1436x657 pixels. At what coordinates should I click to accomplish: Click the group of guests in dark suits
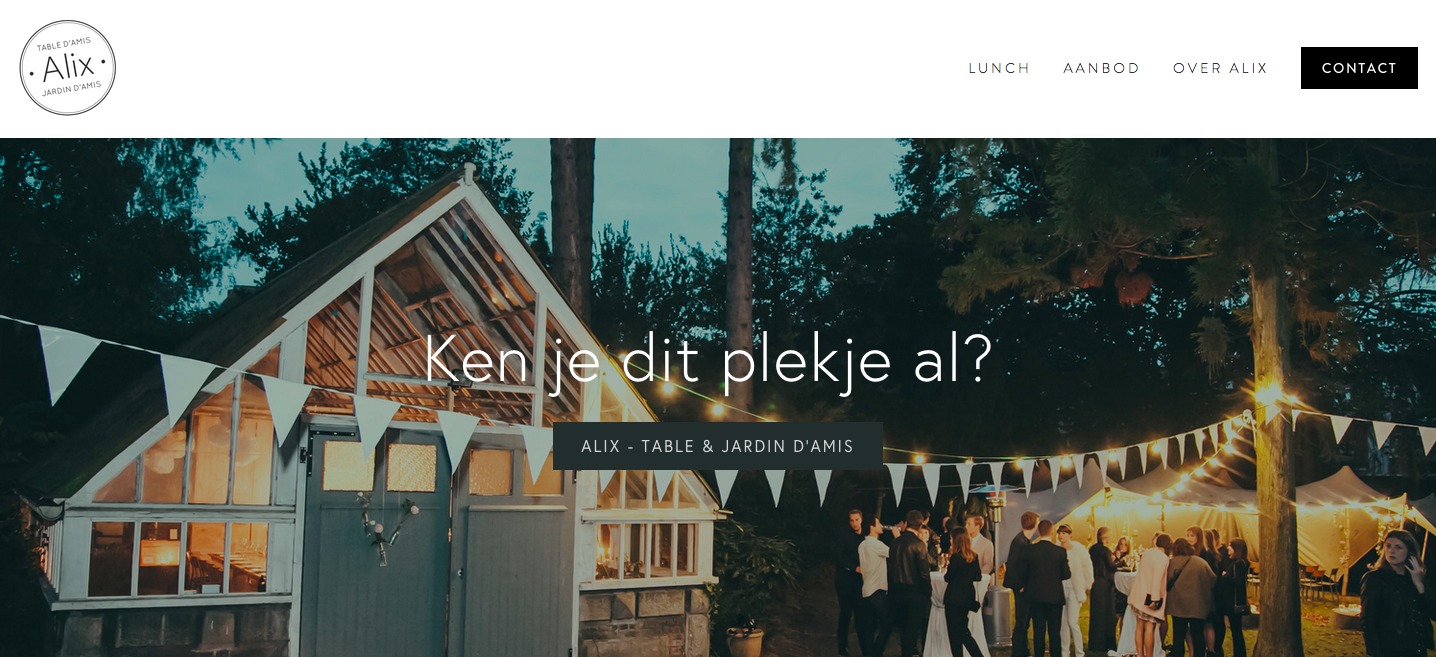1038,584
